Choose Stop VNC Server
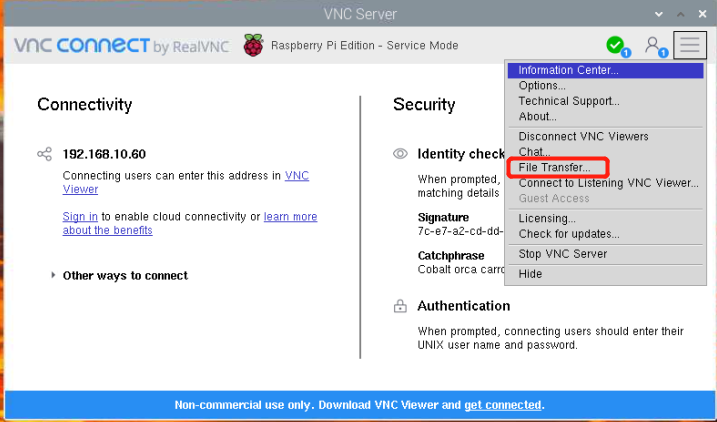Viewport: 717px width, 422px height. [605, 254]
